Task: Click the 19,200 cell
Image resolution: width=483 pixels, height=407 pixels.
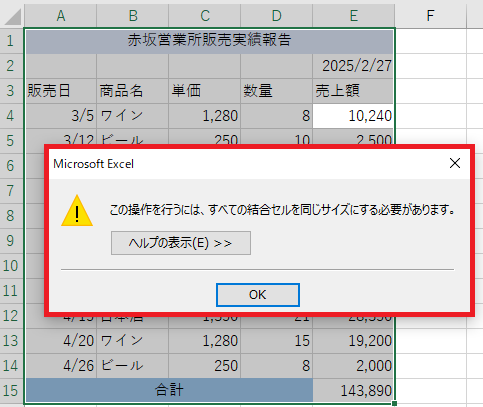Action: 353,341
